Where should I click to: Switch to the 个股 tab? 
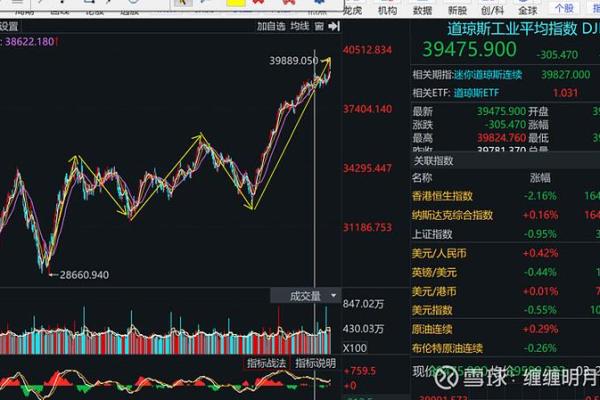(564, 8)
